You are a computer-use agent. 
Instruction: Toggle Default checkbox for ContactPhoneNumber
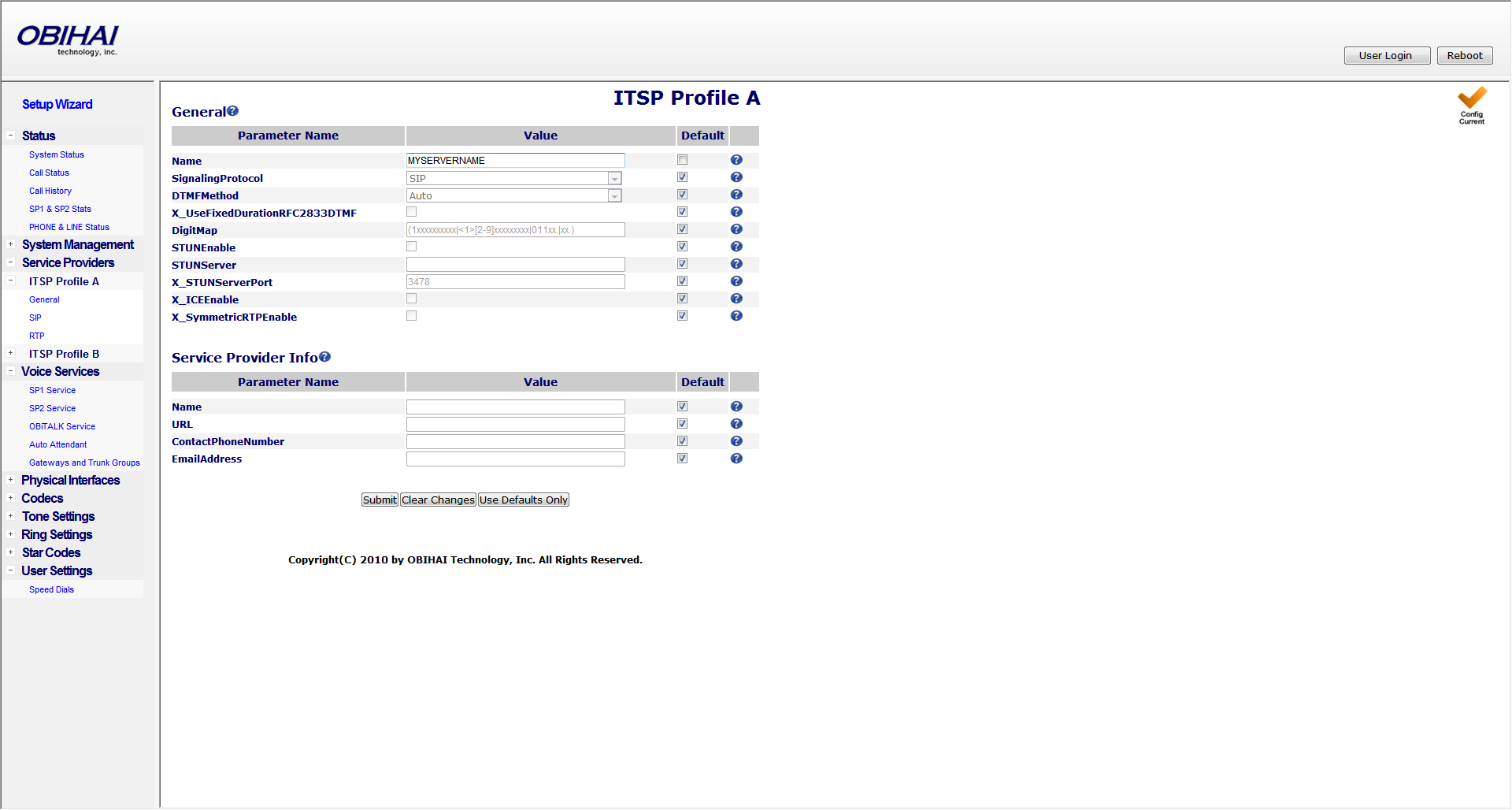(x=683, y=441)
